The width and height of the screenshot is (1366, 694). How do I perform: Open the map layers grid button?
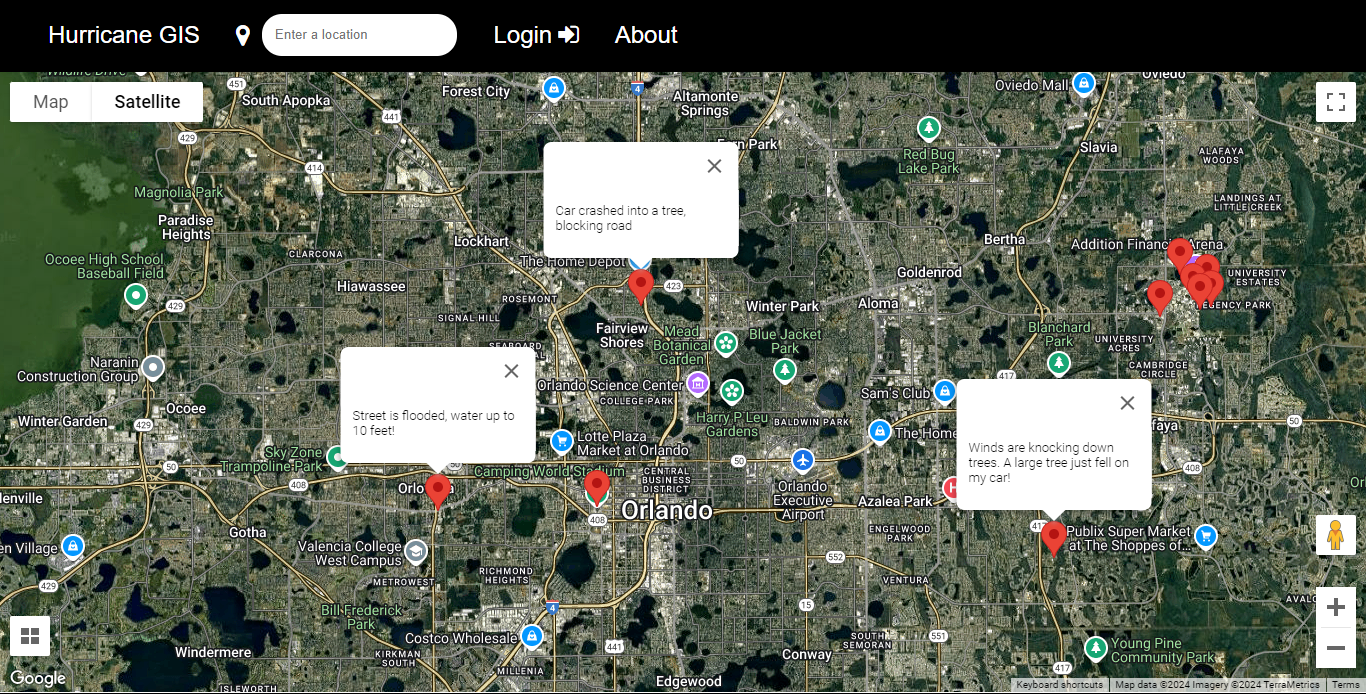coord(30,636)
